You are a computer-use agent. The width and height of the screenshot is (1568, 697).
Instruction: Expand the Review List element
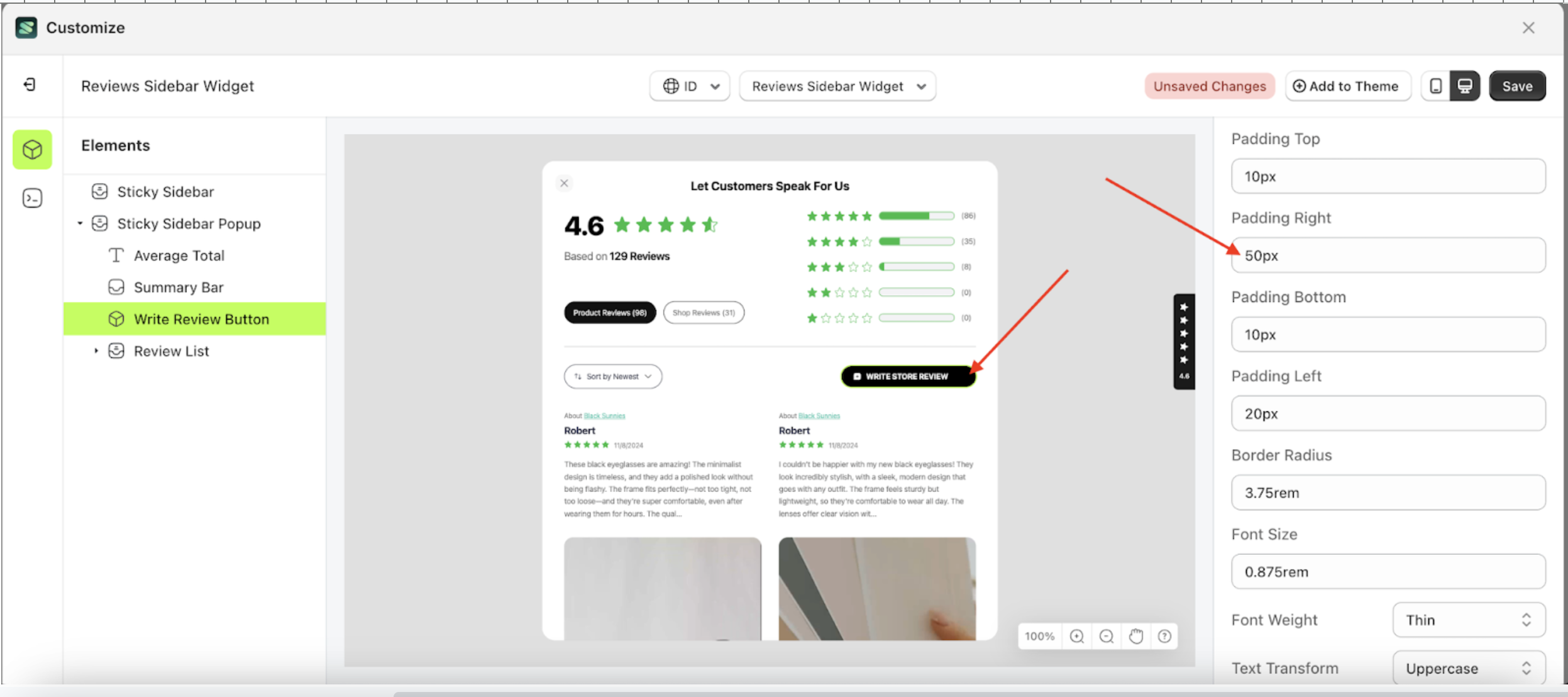click(97, 350)
